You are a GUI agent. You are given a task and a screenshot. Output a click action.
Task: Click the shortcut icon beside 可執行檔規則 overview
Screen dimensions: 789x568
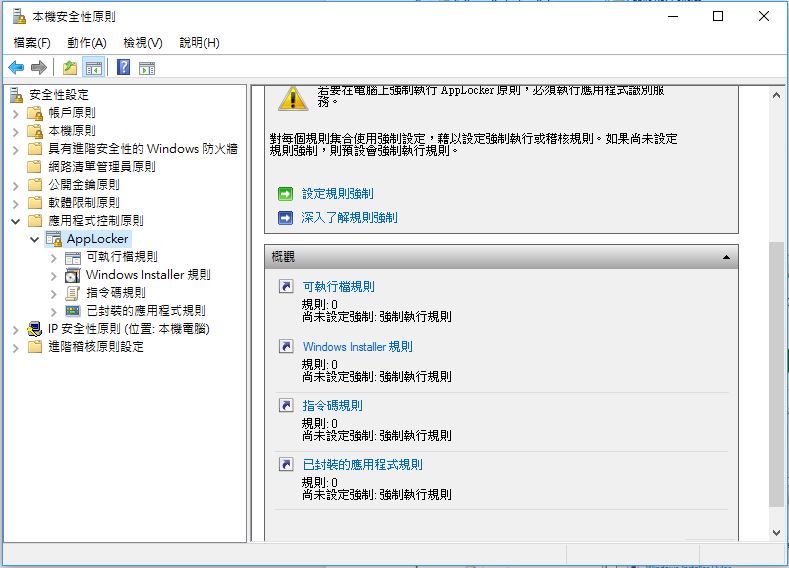(286, 286)
